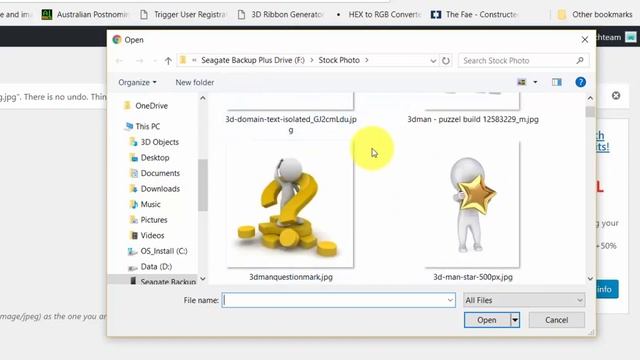Close the Open dialog with X
The width and height of the screenshot is (640, 360).
pyautogui.click(x=584, y=40)
